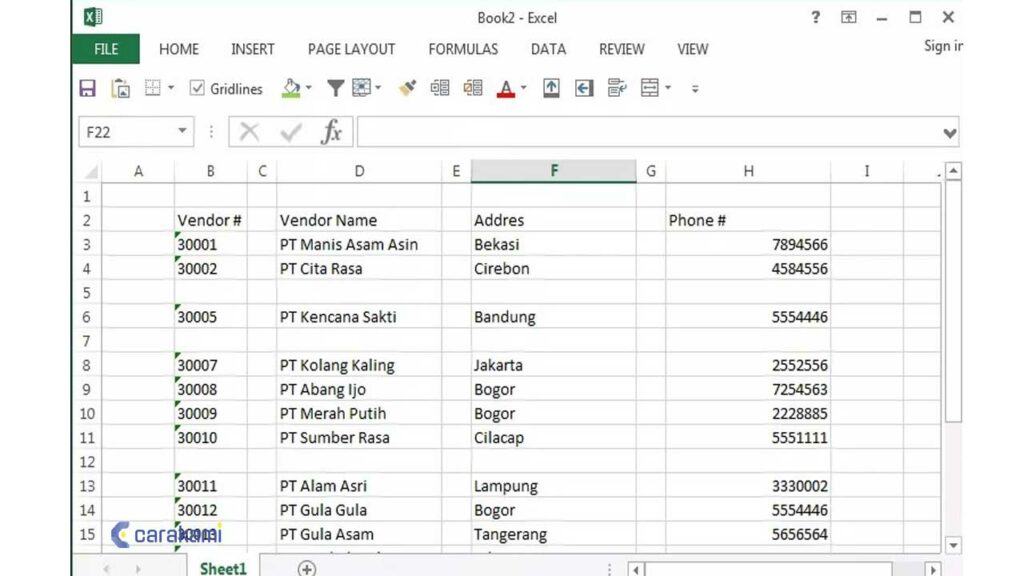Click the back arrow icon in the toolbar

tap(583, 88)
